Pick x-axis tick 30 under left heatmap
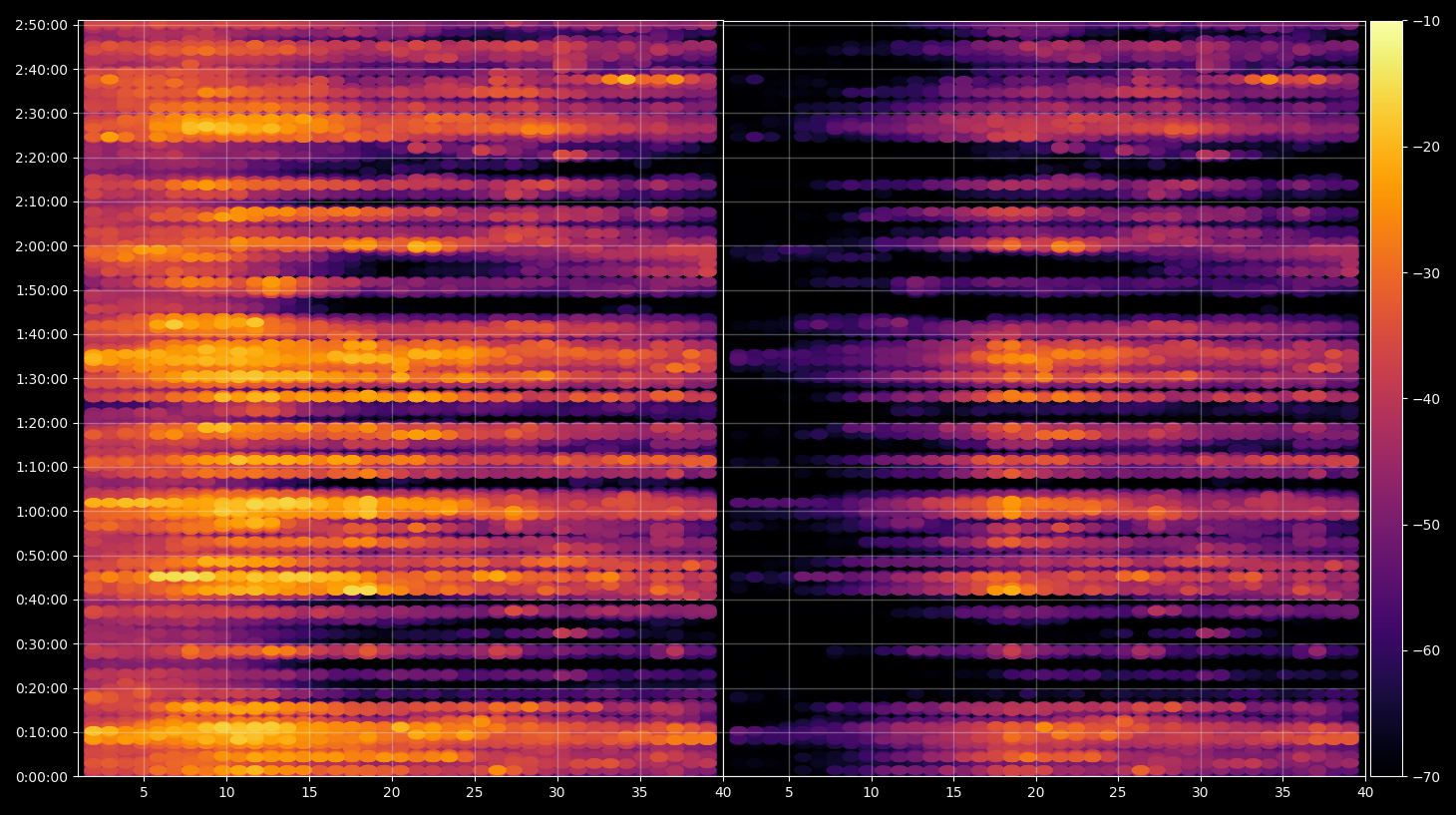 point(556,793)
